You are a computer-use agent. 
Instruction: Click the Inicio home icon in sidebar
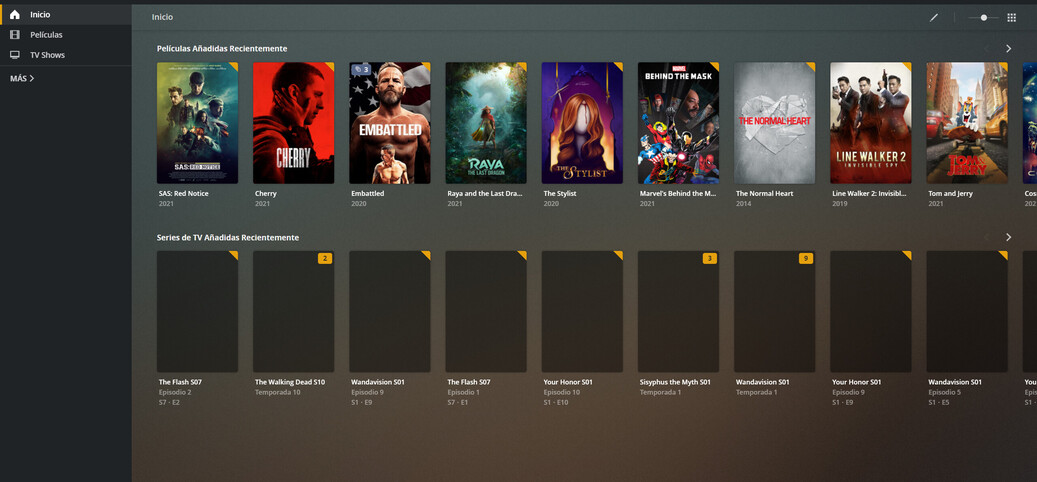(x=15, y=15)
